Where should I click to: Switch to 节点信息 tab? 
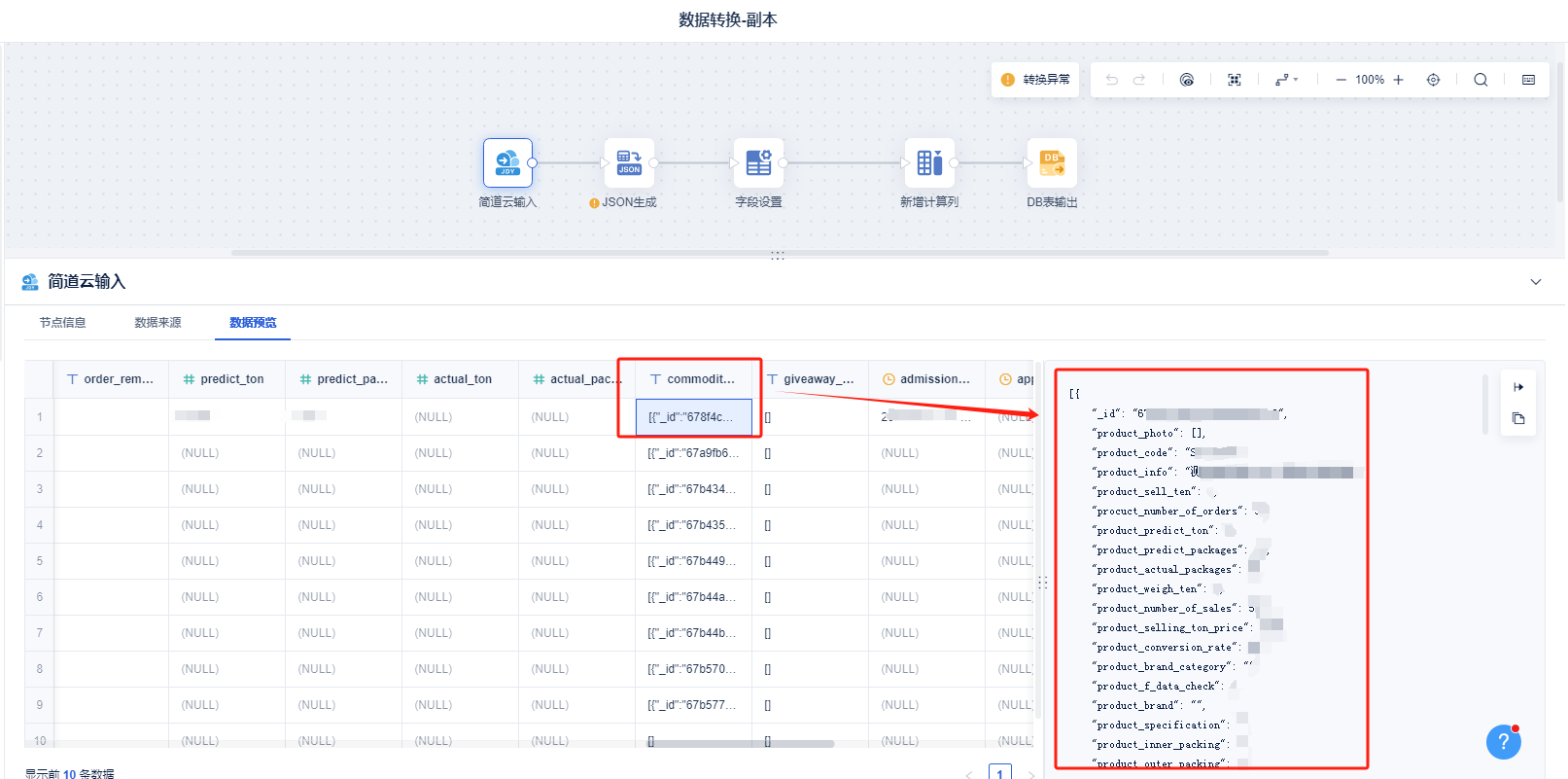pyautogui.click(x=62, y=323)
